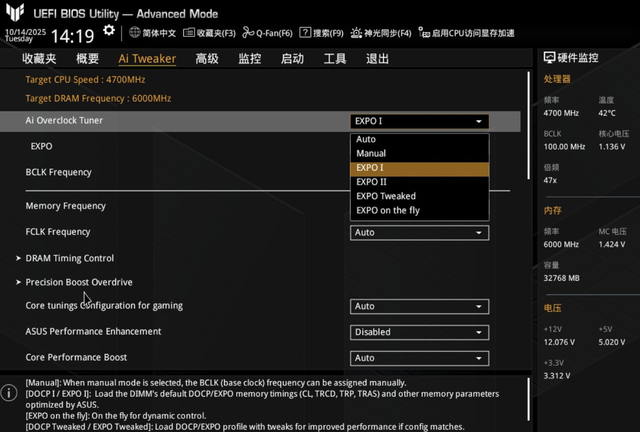Click the 100.00 MHz BCLK value
This screenshot has height=432, width=640.
point(564,147)
